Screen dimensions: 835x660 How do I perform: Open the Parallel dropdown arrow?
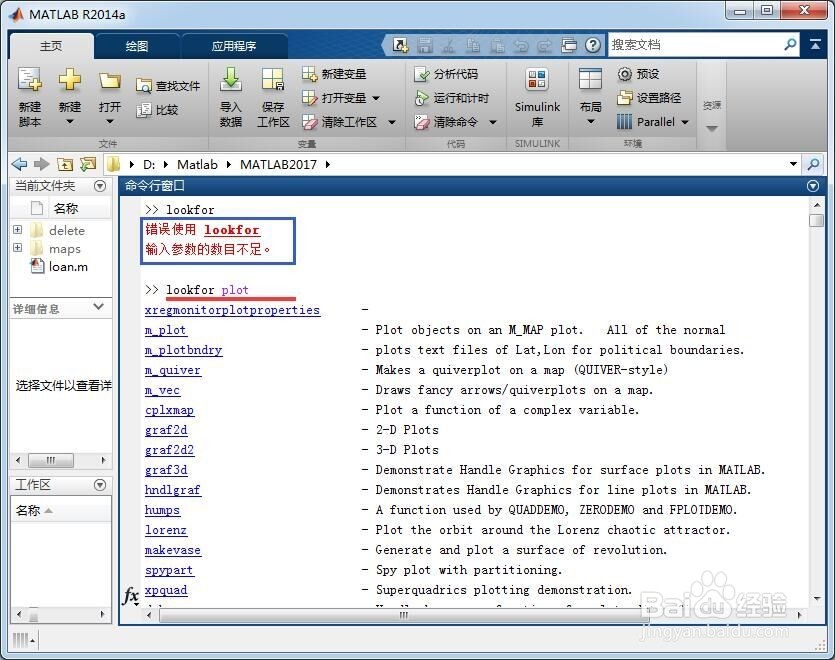tap(685, 122)
